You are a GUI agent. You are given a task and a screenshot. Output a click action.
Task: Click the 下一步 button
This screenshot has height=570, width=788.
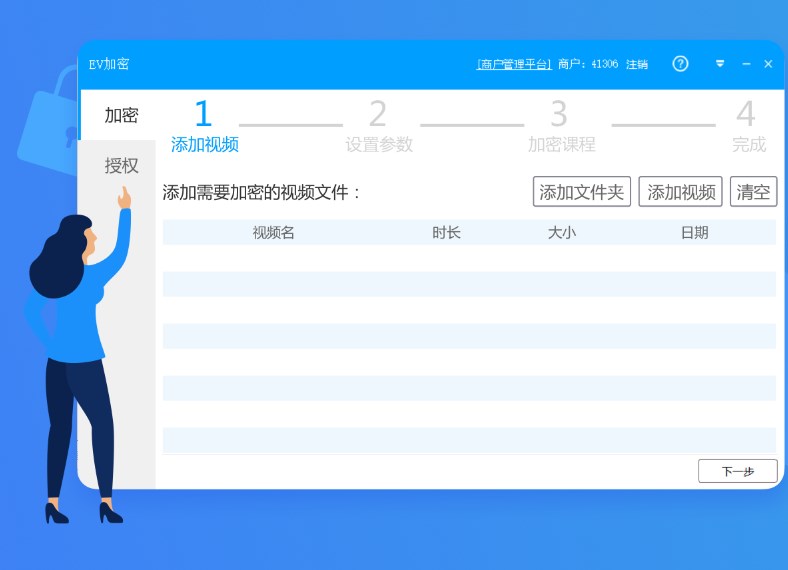tap(737, 471)
